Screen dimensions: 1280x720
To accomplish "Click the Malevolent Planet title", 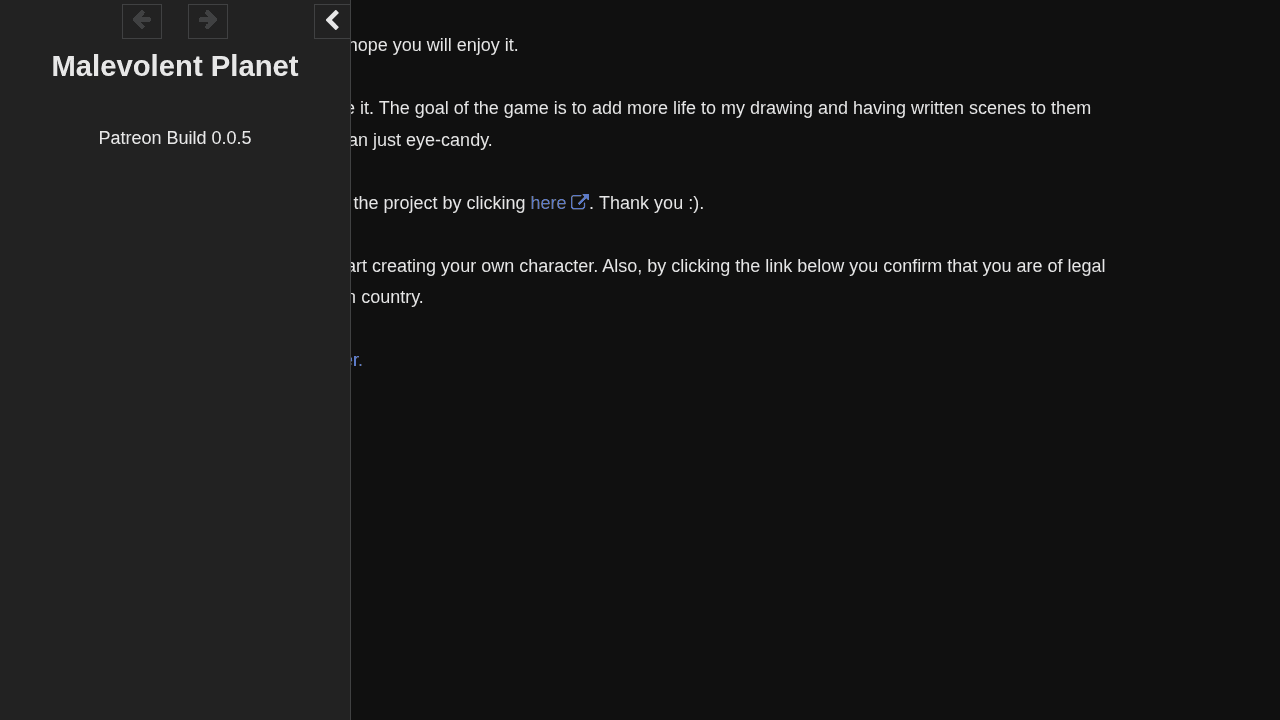I will (x=175, y=66).
